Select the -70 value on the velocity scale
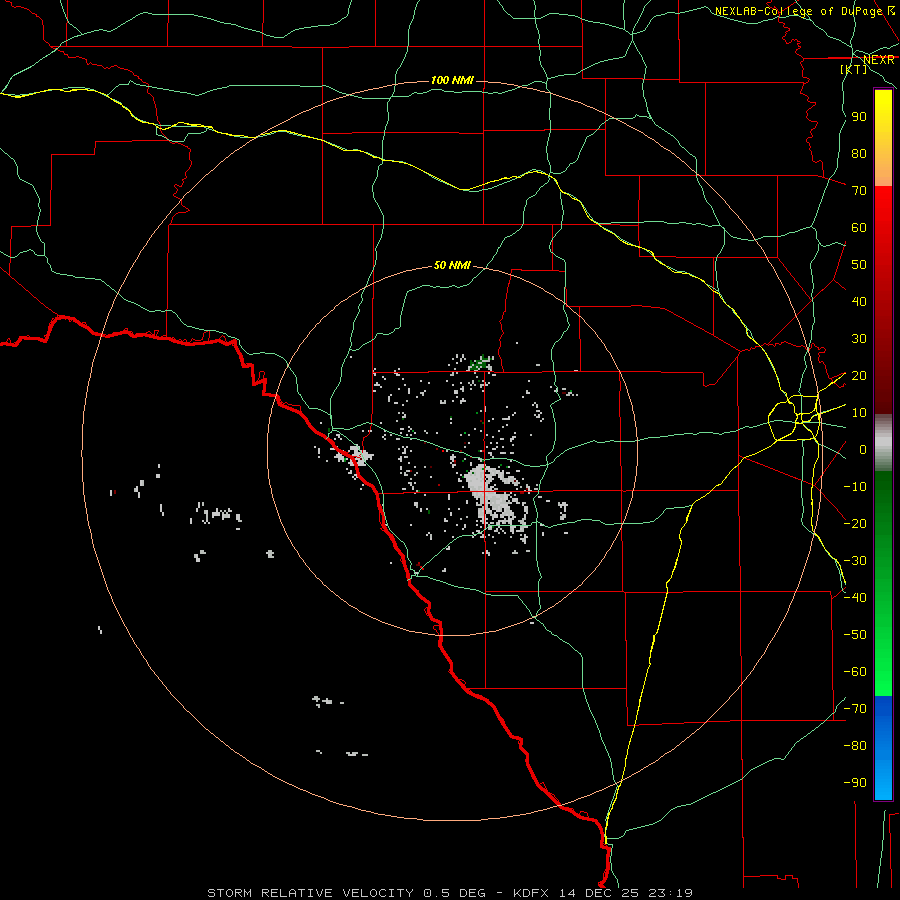 point(855,709)
